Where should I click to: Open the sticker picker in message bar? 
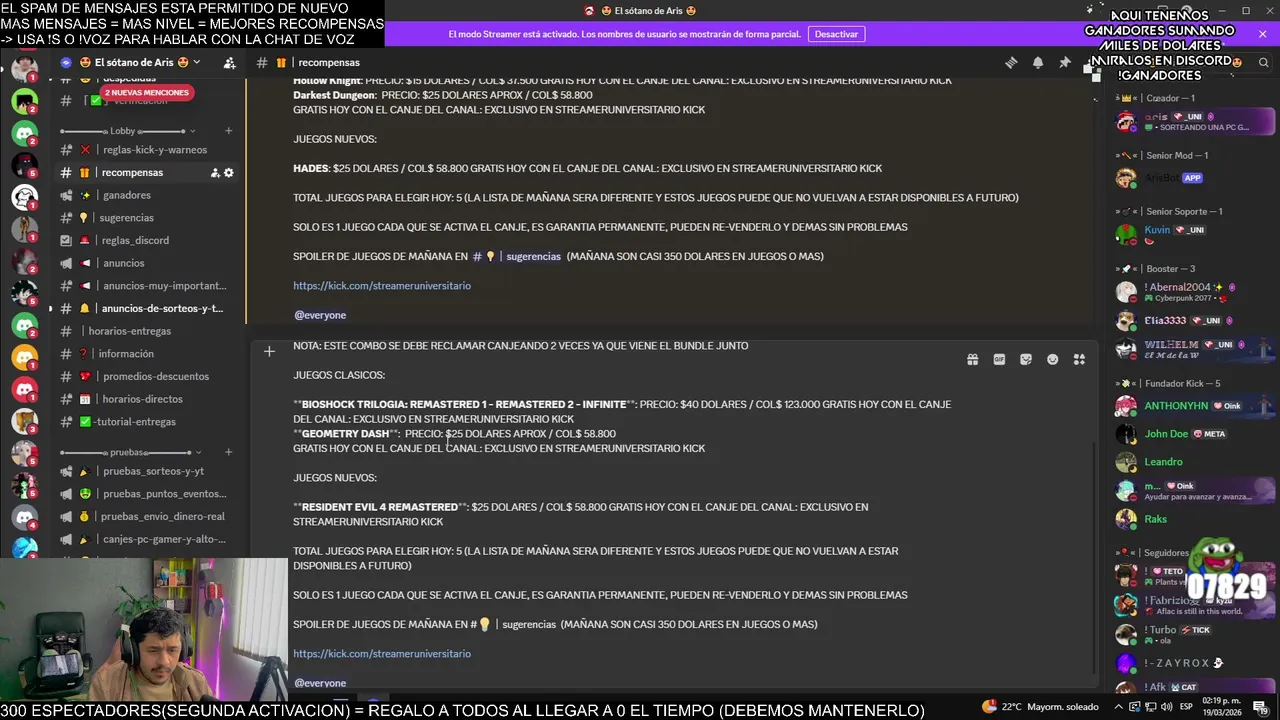coord(1026,360)
